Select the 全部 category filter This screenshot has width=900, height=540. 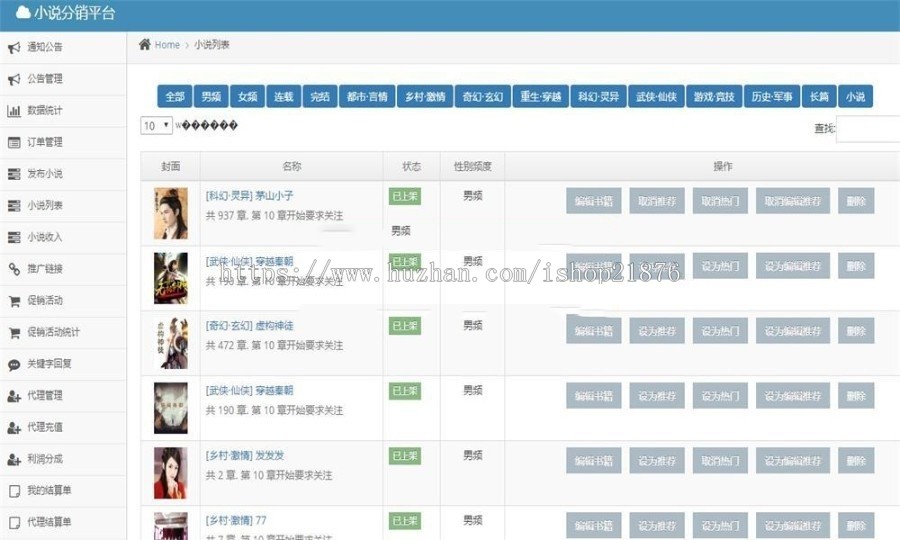(174, 96)
